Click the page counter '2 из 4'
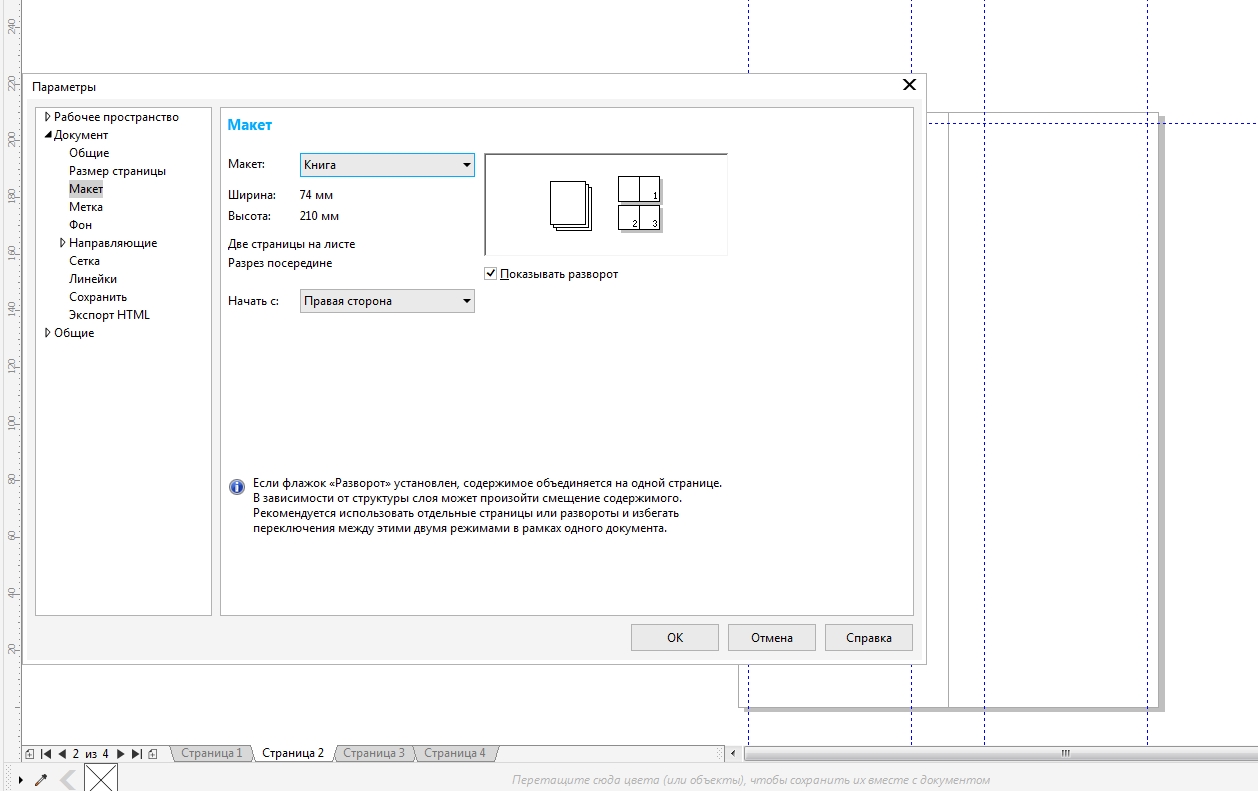 pyautogui.click(x=90, y=753)
